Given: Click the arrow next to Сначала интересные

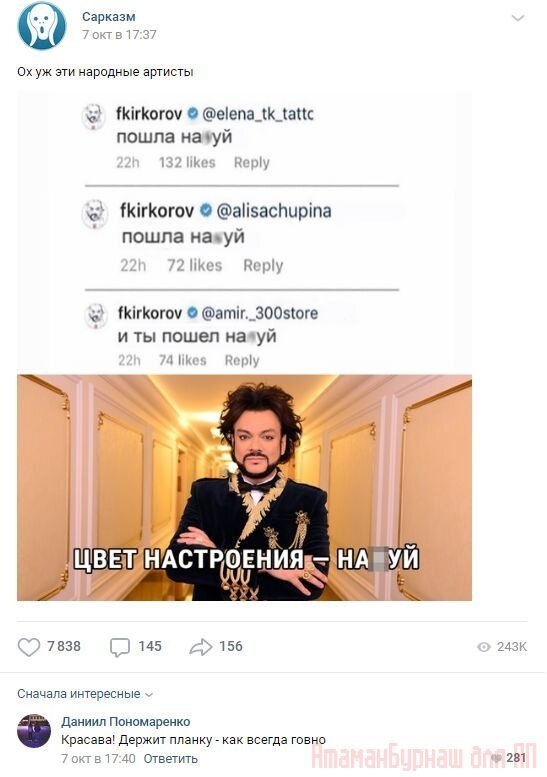Looking at the screenshot, I should pos(149,695).
